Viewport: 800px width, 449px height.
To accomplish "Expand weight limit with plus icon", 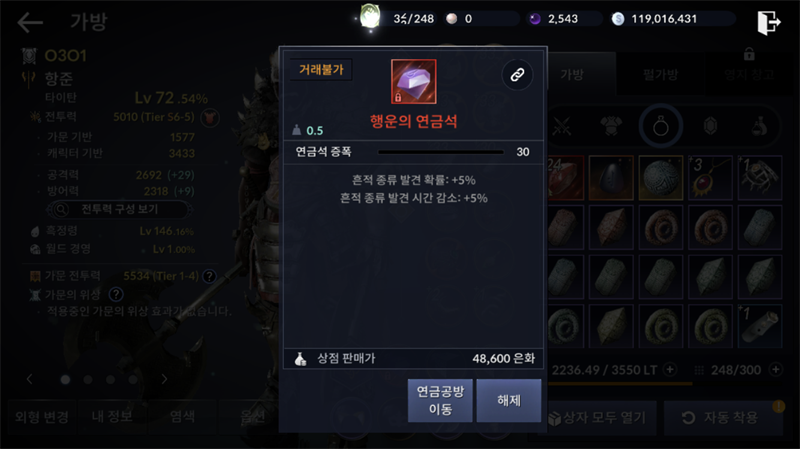I will pos(670,369).
